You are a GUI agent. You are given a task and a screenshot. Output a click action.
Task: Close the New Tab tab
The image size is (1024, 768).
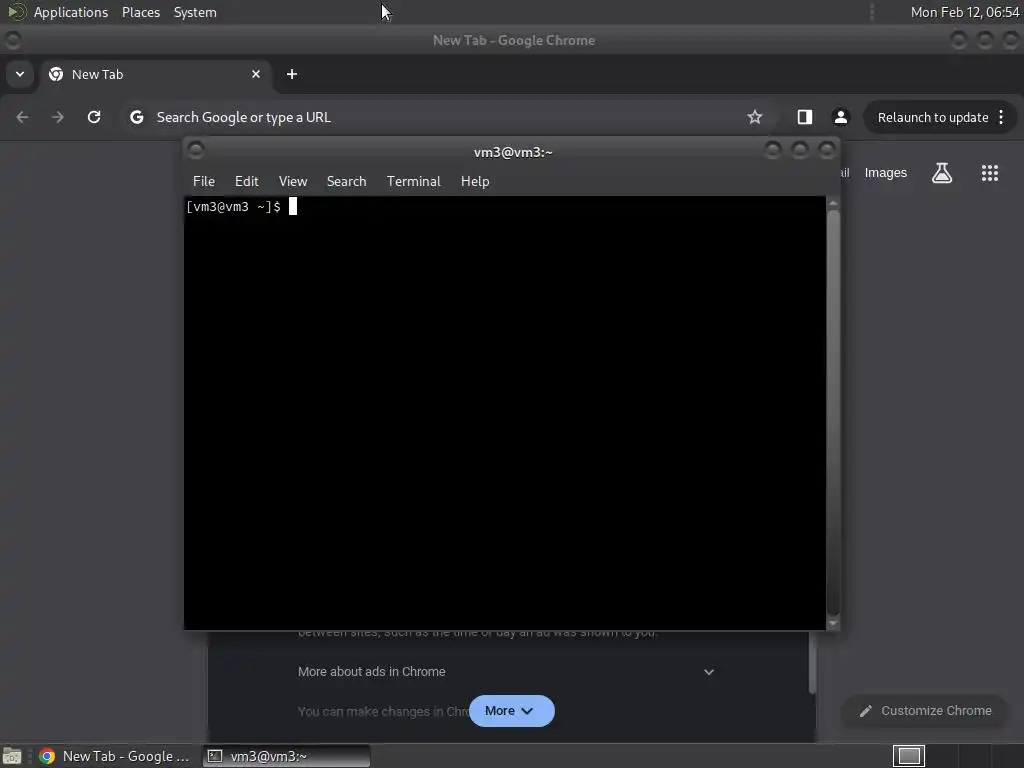click(256, 74)
